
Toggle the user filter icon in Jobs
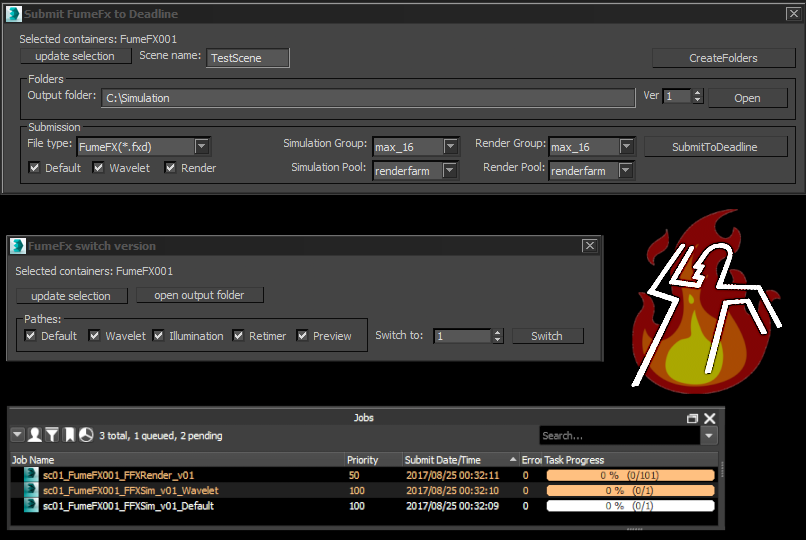[35, 435]
